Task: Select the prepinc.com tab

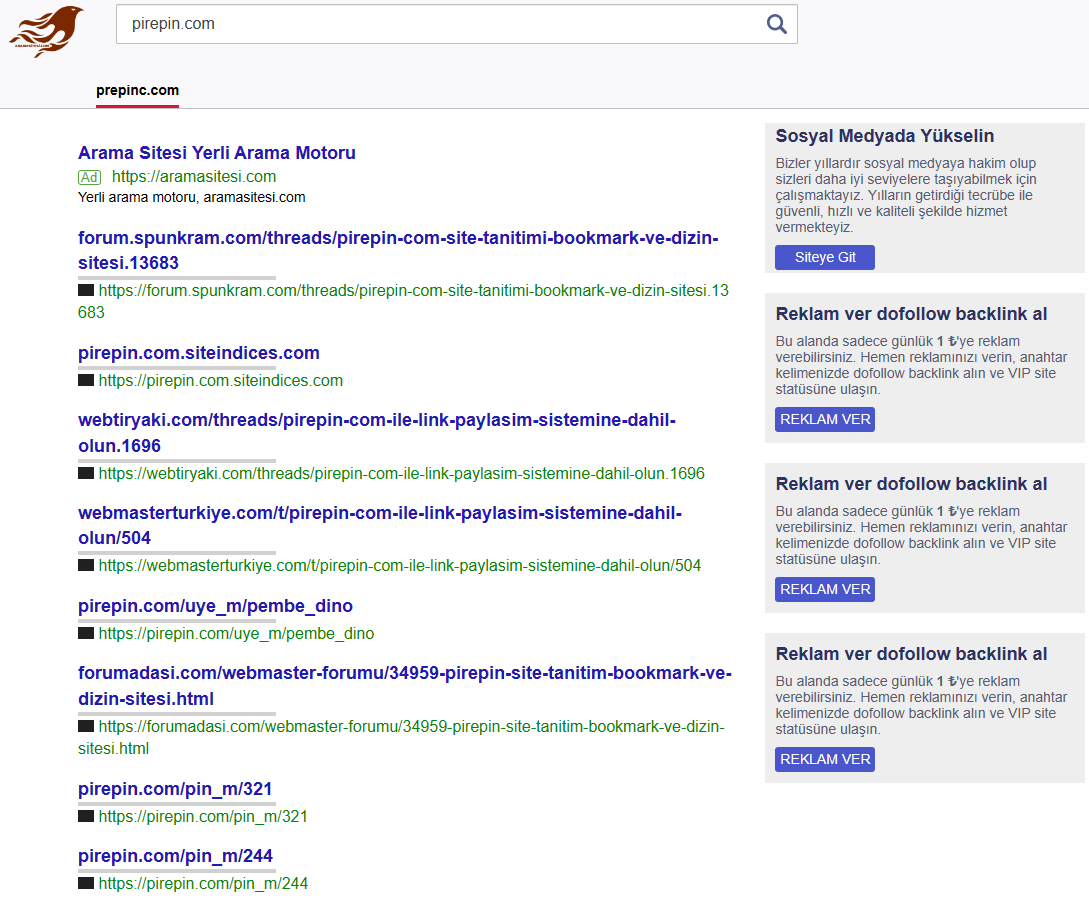Action: [138, 90]
